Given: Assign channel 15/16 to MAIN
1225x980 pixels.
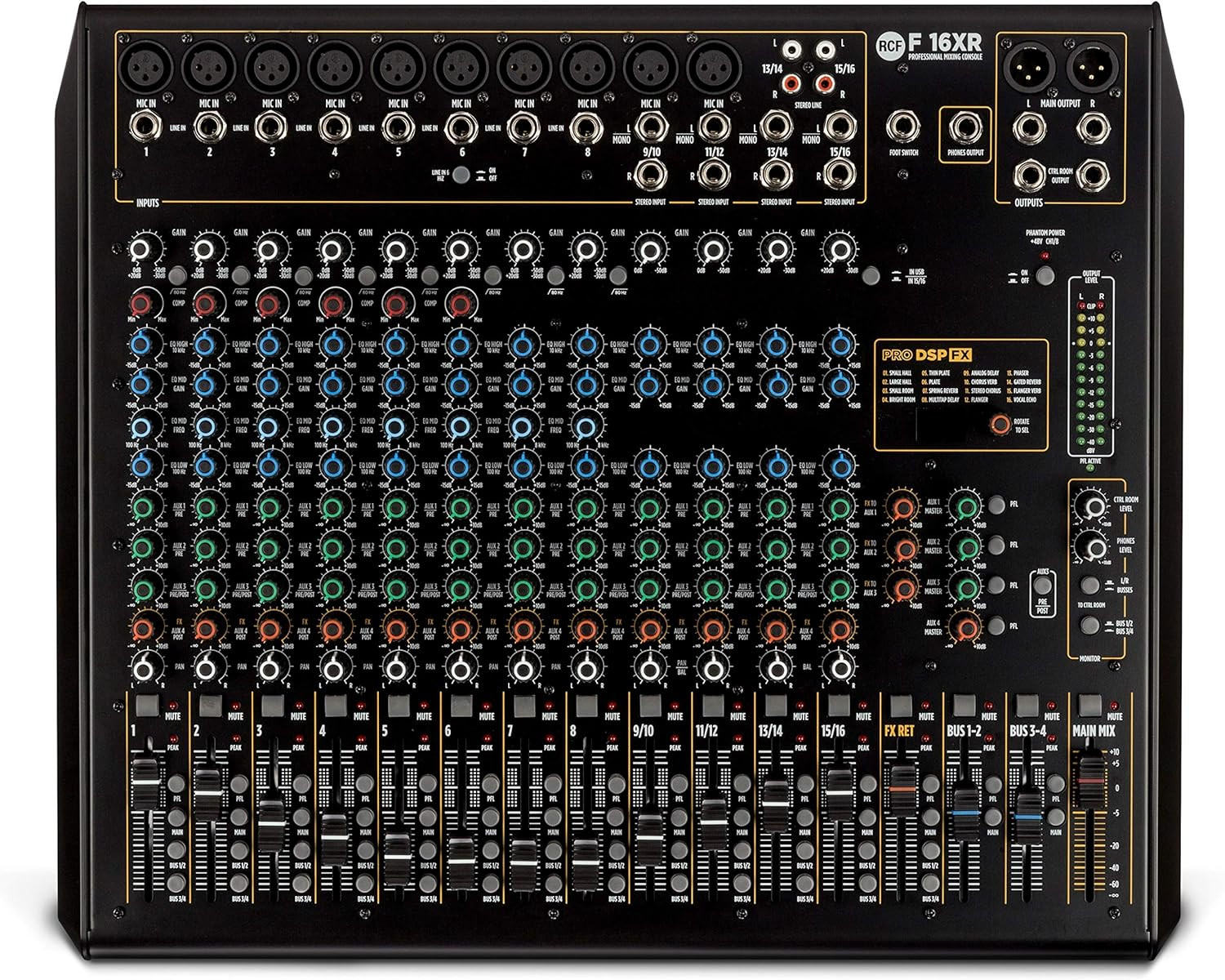Looking at the screenshot, I should (x=867, y=817).
